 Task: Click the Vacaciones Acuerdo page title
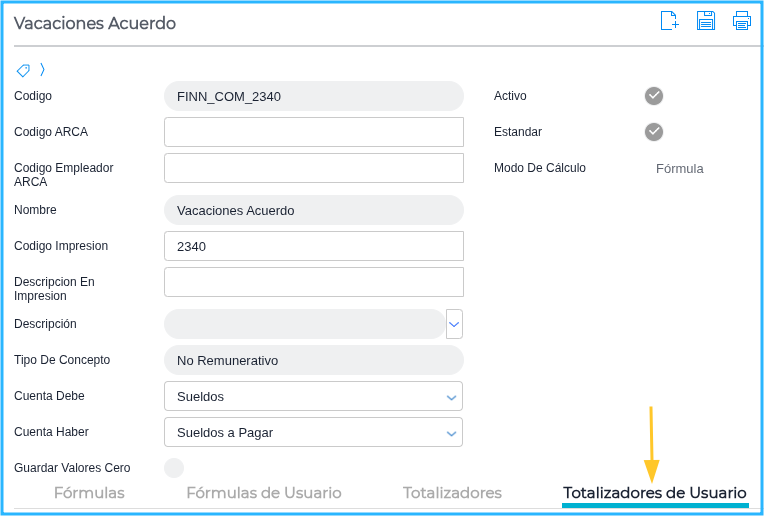click(95, 23)
